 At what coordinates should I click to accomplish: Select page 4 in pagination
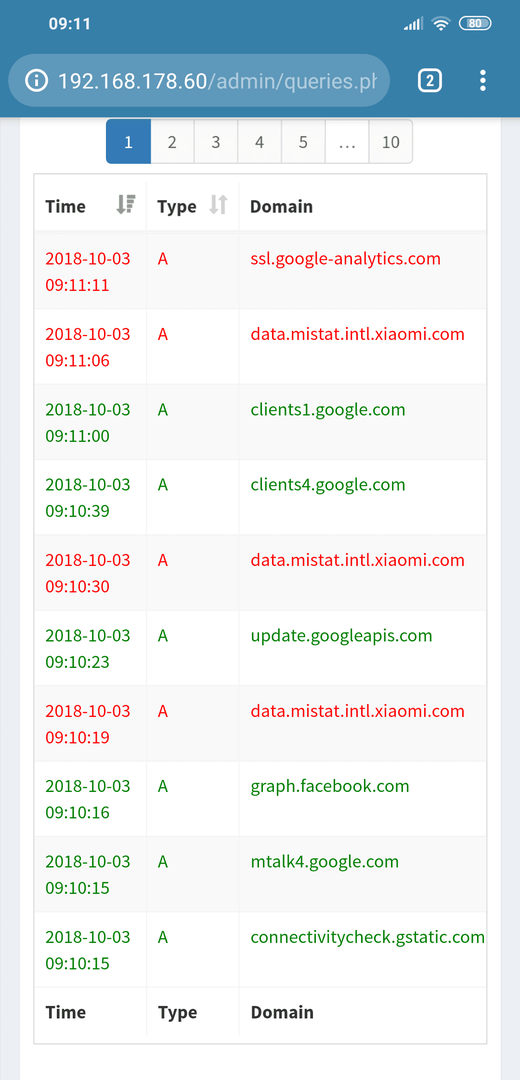pos(260,142)
